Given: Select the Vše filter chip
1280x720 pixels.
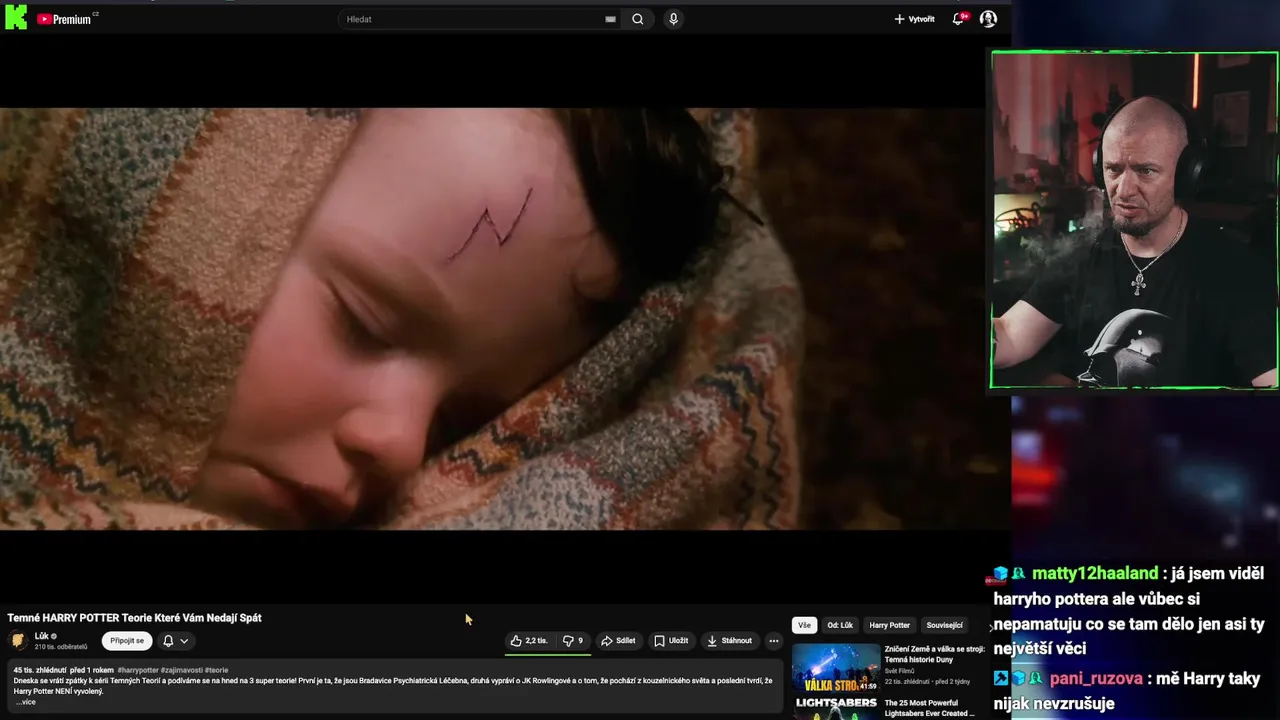Looking at the screenshot, I should [x=804, y=625].
